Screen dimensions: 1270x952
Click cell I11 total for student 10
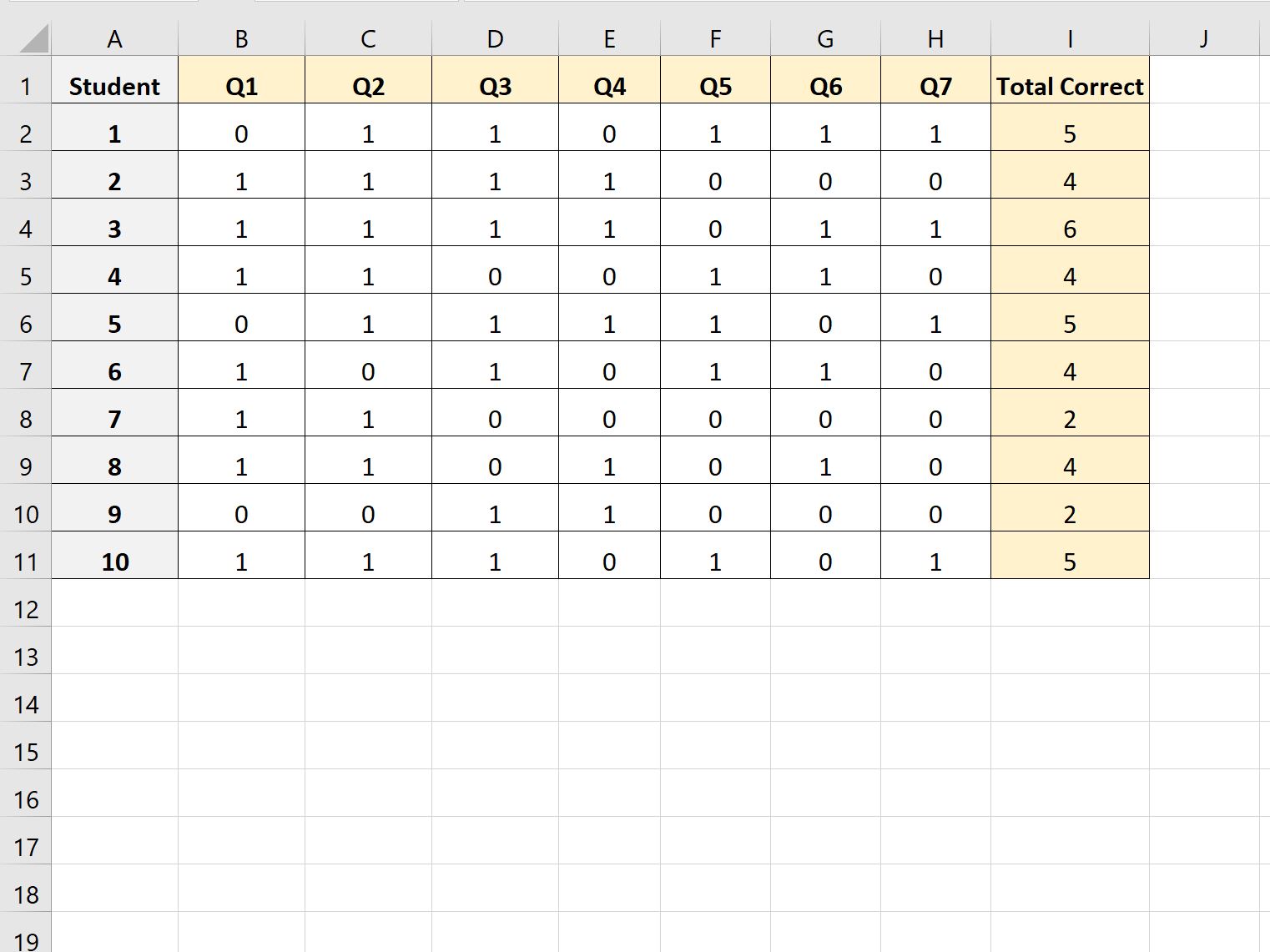(x=1070, y=562)
